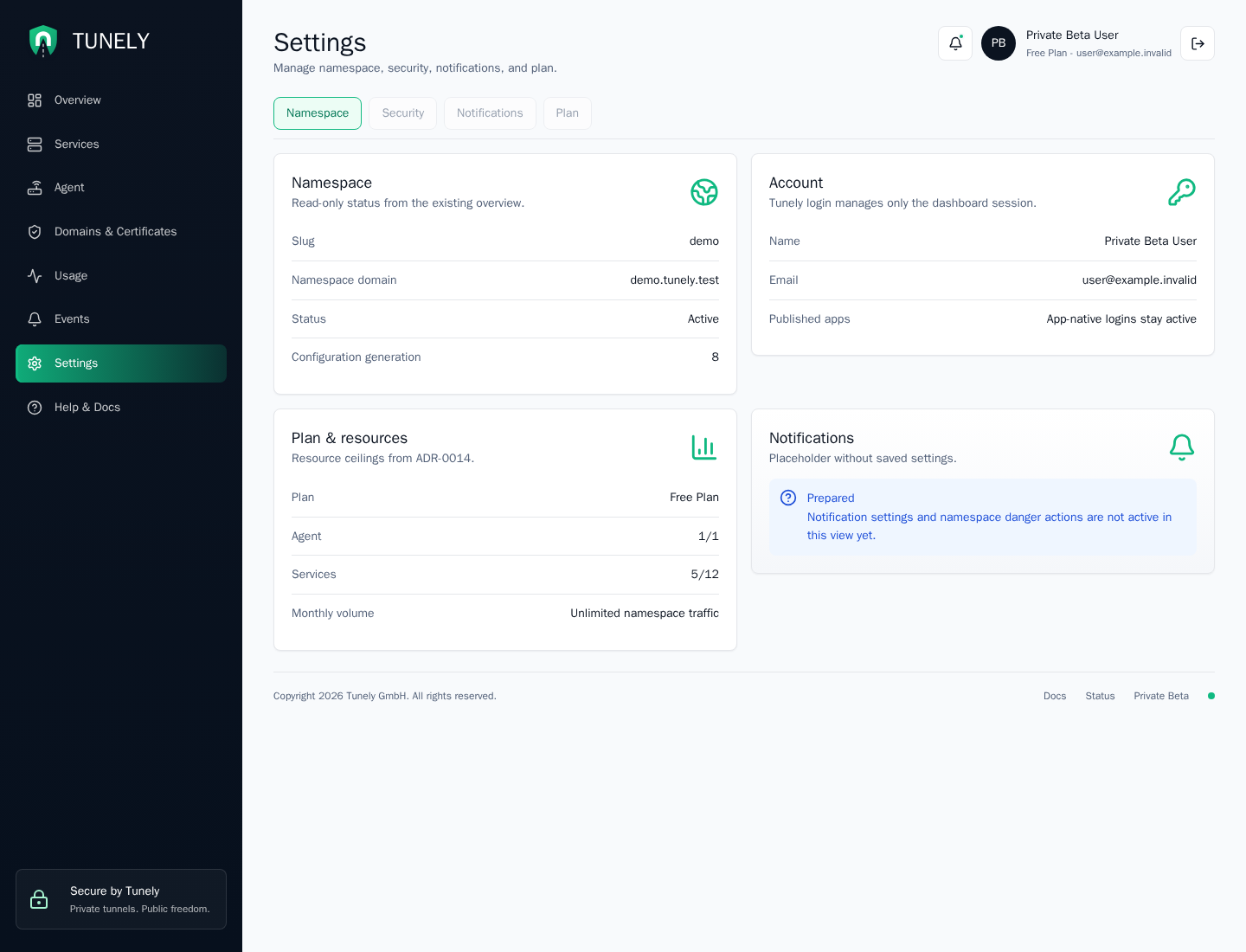Open Domains & Certificates page

click(121, 232)
